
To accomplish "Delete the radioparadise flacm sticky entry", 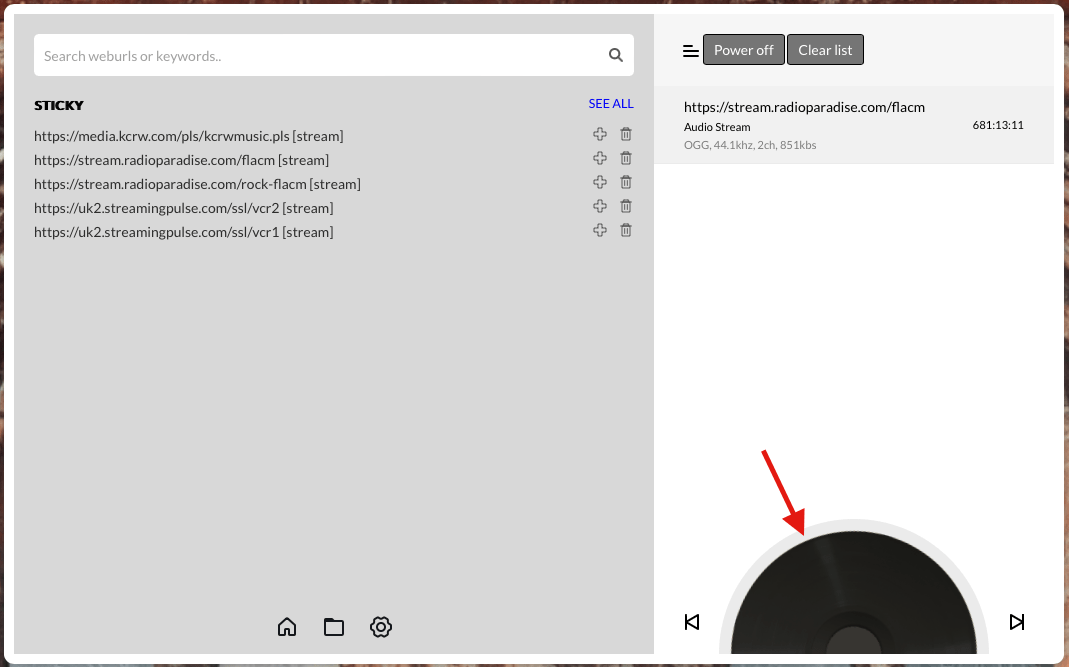I will (626, 158).
